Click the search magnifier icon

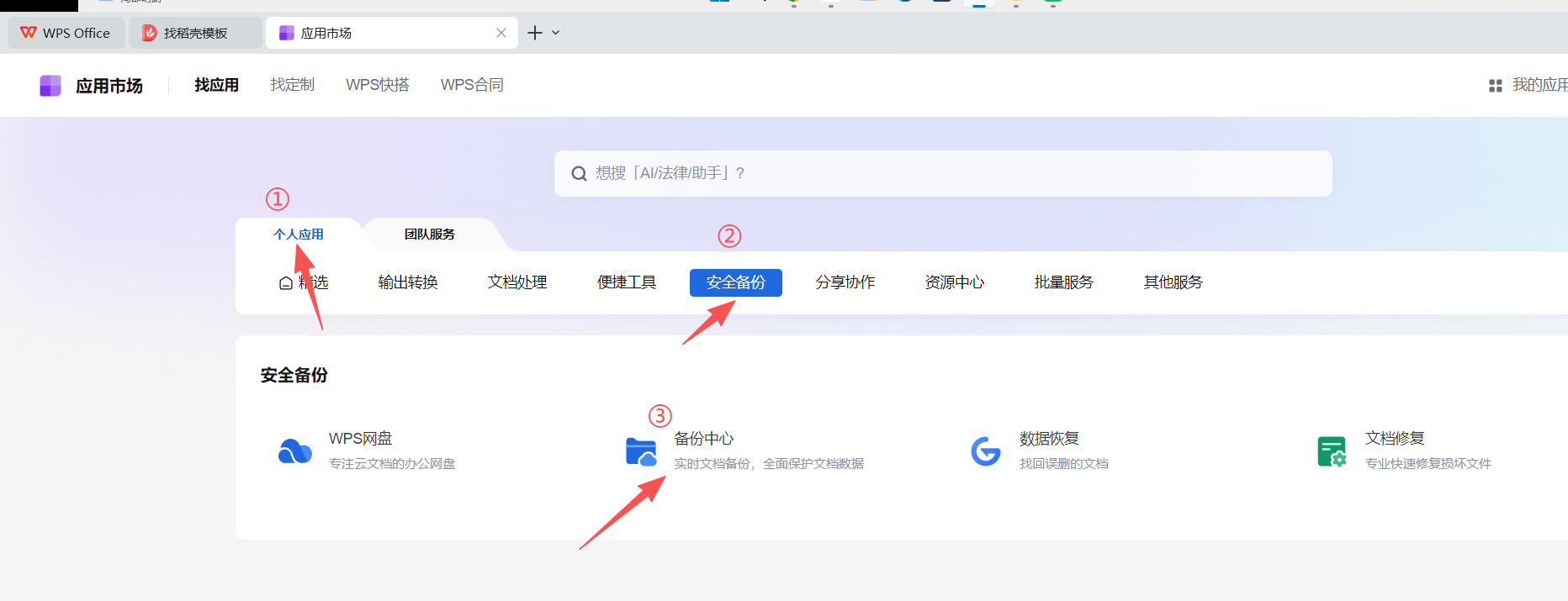click(579, 173)
